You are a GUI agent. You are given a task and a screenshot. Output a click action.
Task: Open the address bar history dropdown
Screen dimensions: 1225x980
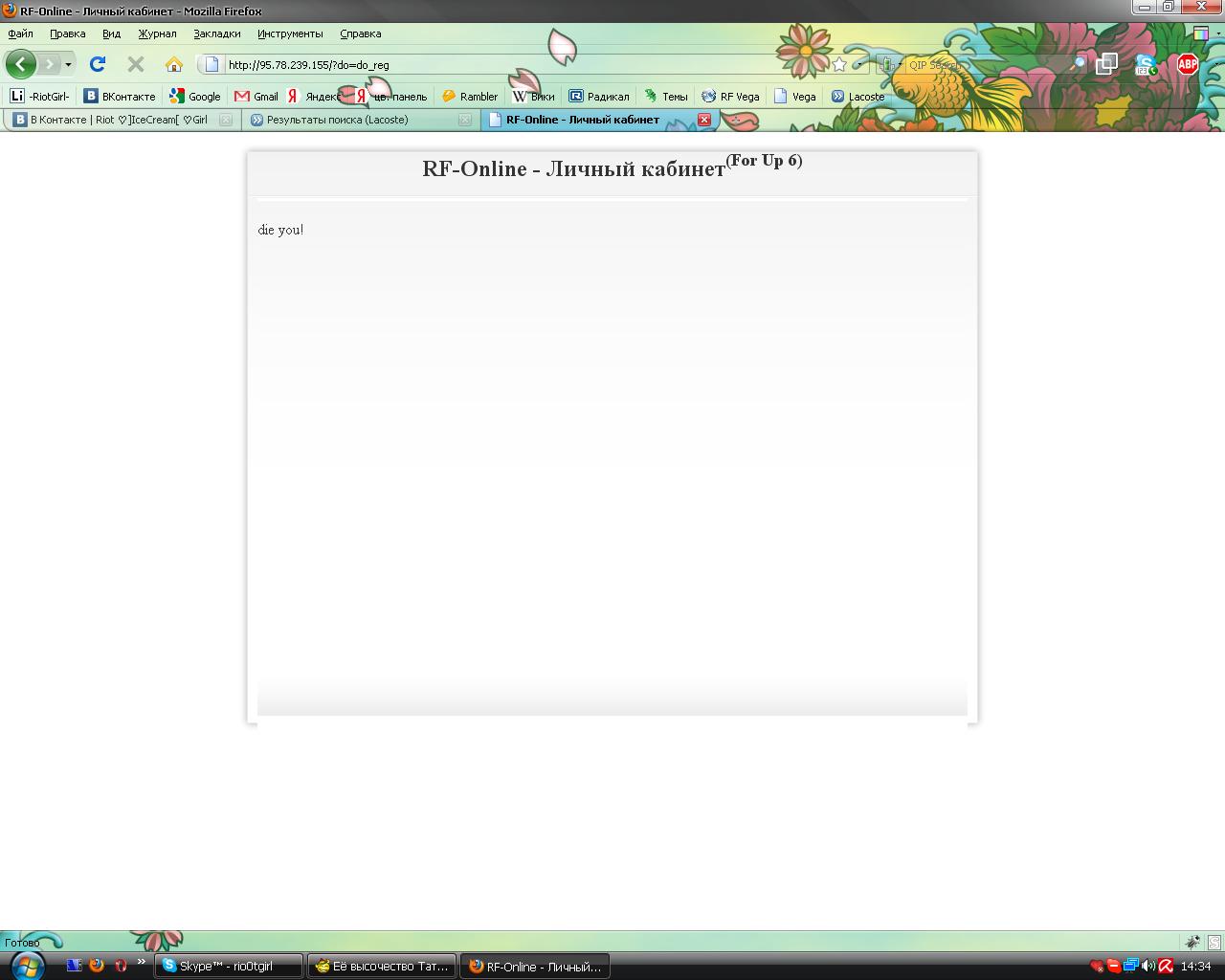[859, 64]
